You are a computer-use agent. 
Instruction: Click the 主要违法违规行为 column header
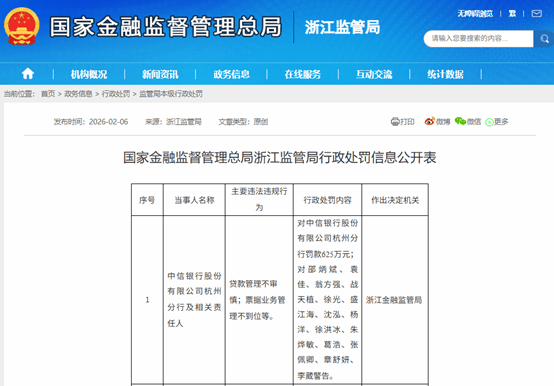tap(259, 200)
